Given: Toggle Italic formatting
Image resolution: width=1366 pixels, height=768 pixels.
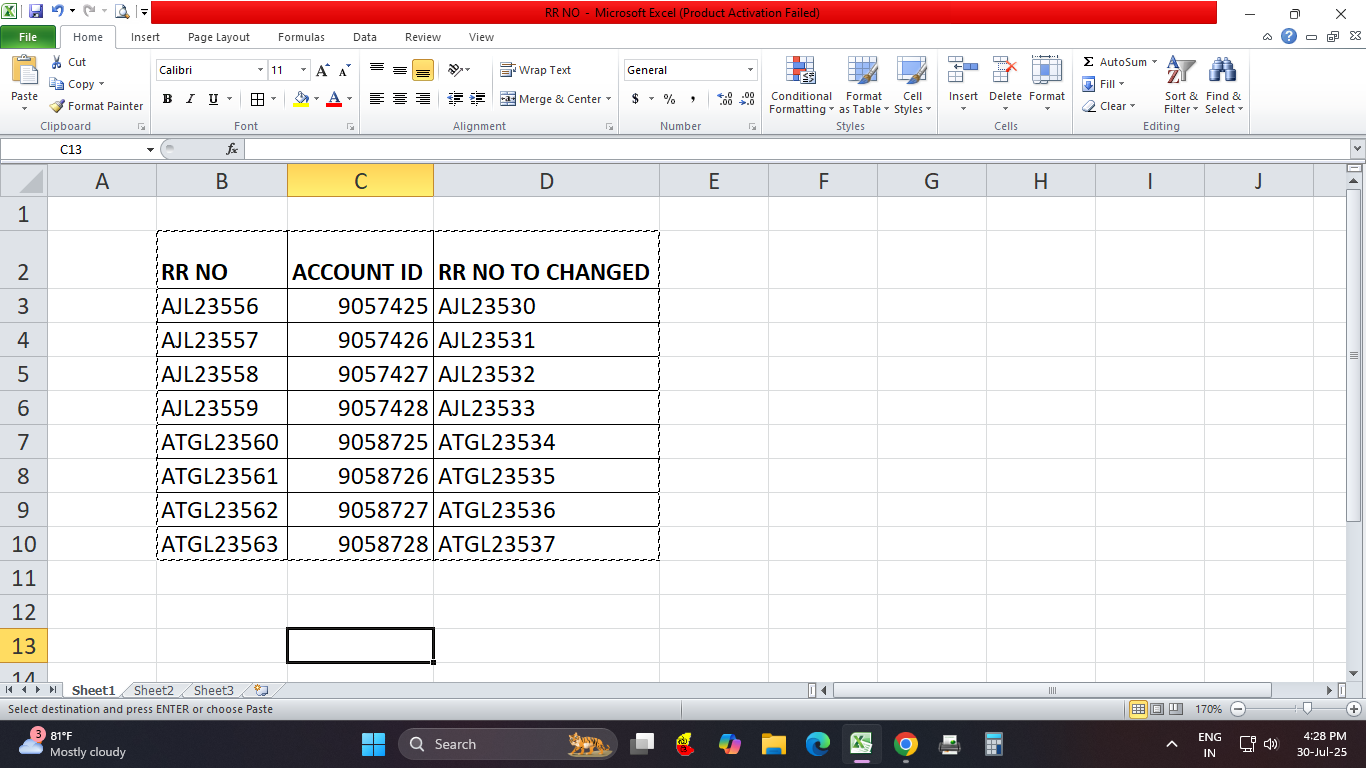Looking at the screenshot, I should [190, 99].
